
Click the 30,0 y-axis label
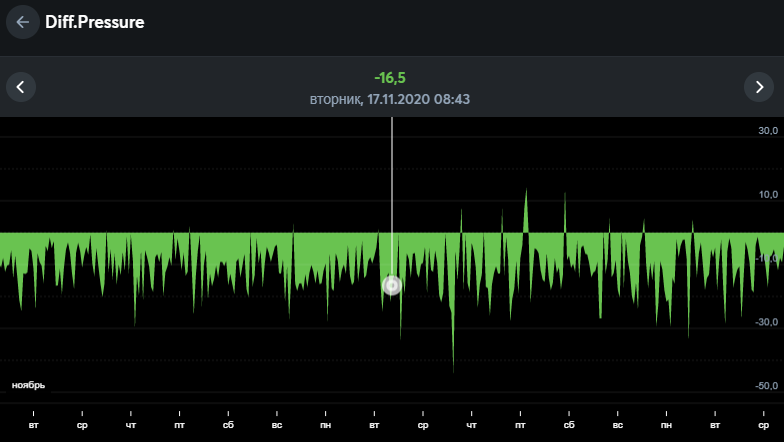[x=768, y=130]
